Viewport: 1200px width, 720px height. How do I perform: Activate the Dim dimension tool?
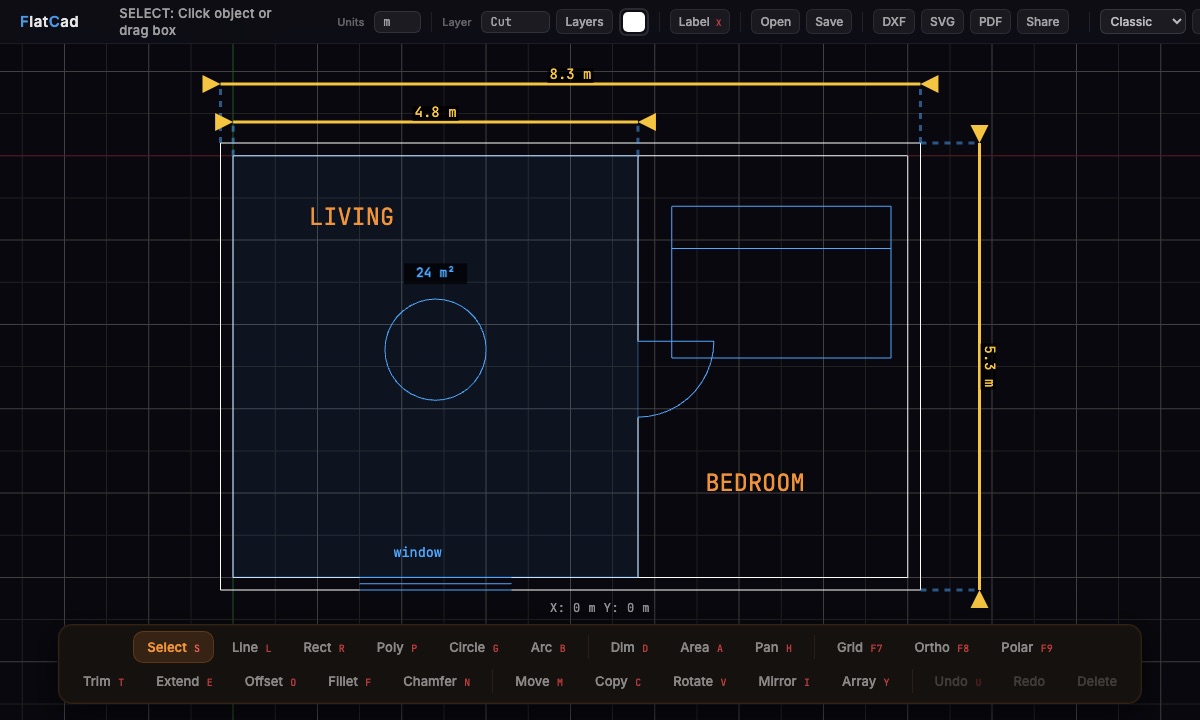pos(629,647)
